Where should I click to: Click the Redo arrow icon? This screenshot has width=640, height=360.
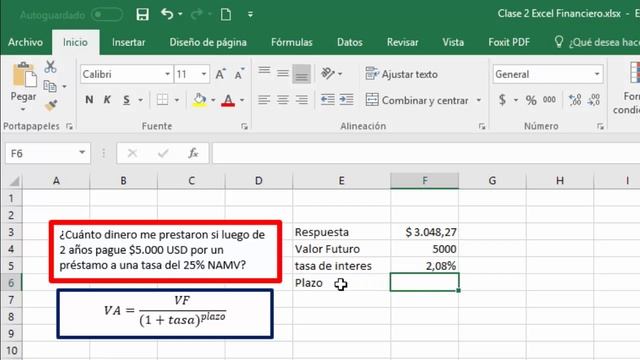(x=197, y=14)
